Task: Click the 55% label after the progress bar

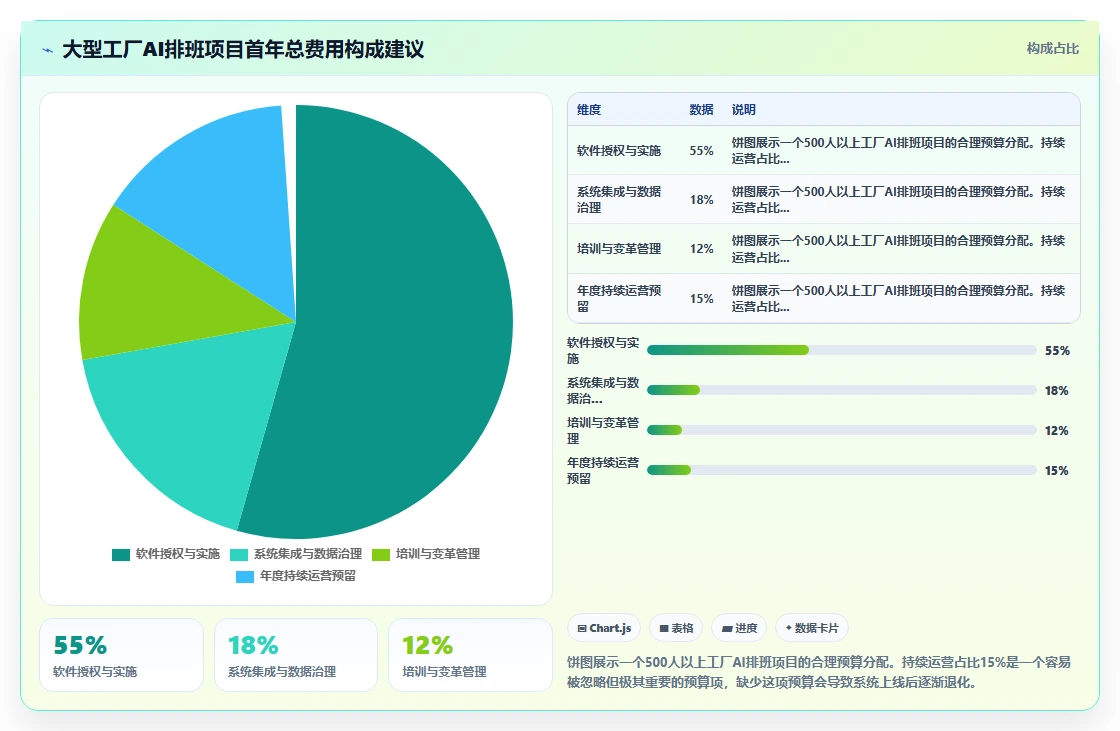Action: click(x=1057, y=351)
